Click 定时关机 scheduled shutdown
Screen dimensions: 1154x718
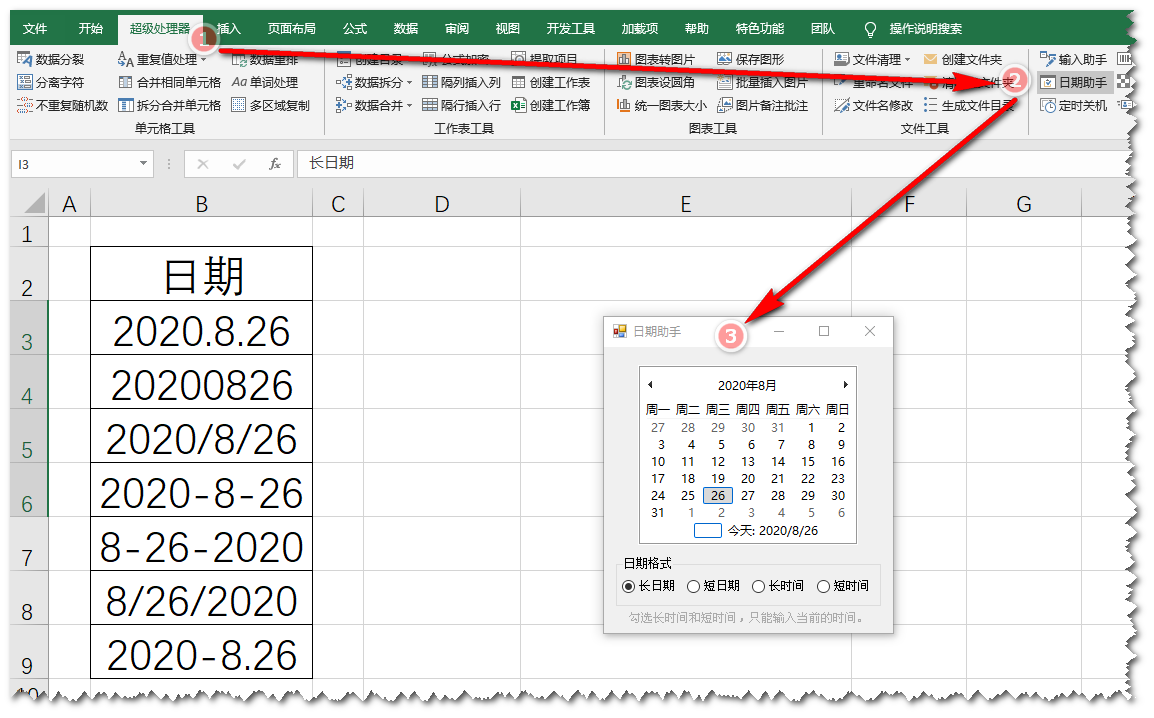click(x=1074, y=106)
